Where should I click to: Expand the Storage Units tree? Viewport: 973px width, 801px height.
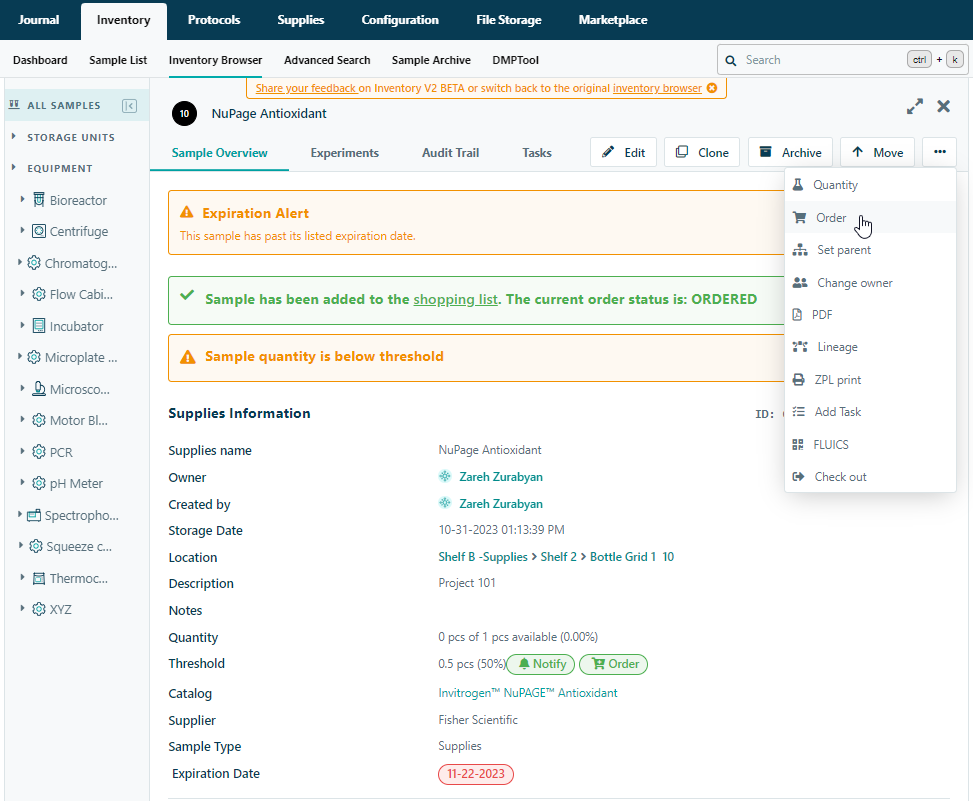click(x=14, y=136)
